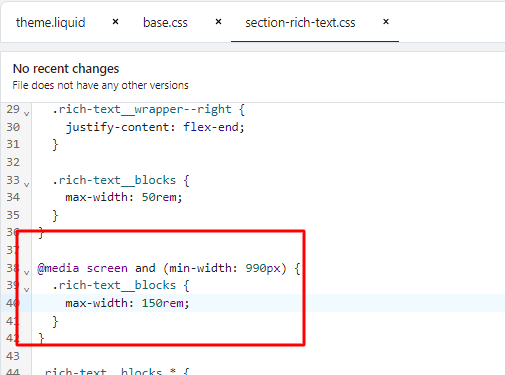The height and width of the screenshot is (375, 505).
Task: Close the base.css tab
Action: point(218,22)
